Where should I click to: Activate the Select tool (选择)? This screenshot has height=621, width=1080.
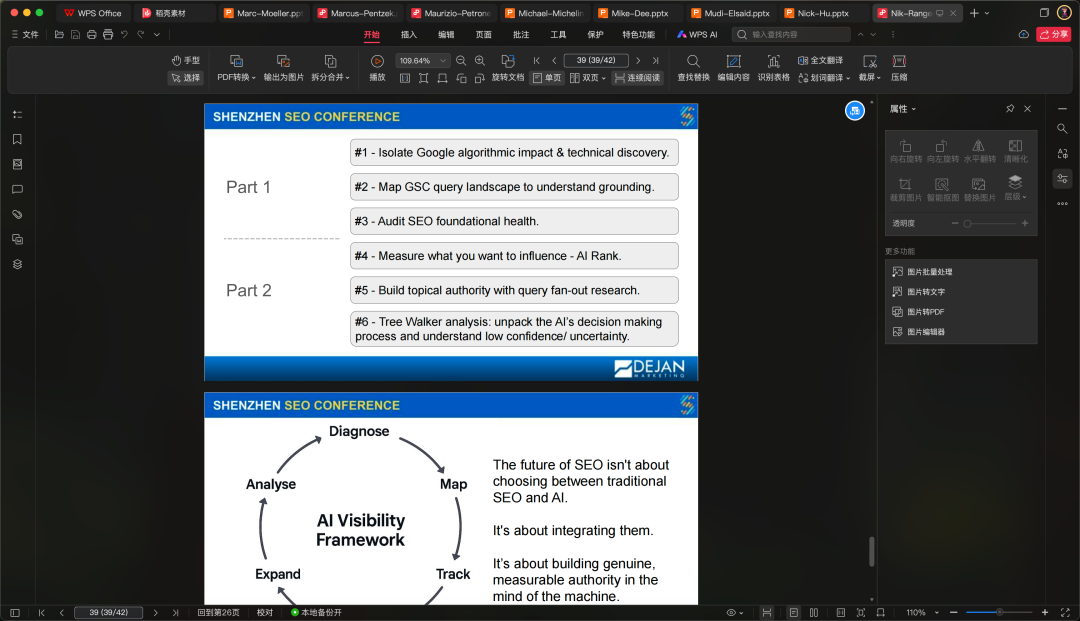click(185, 78)
